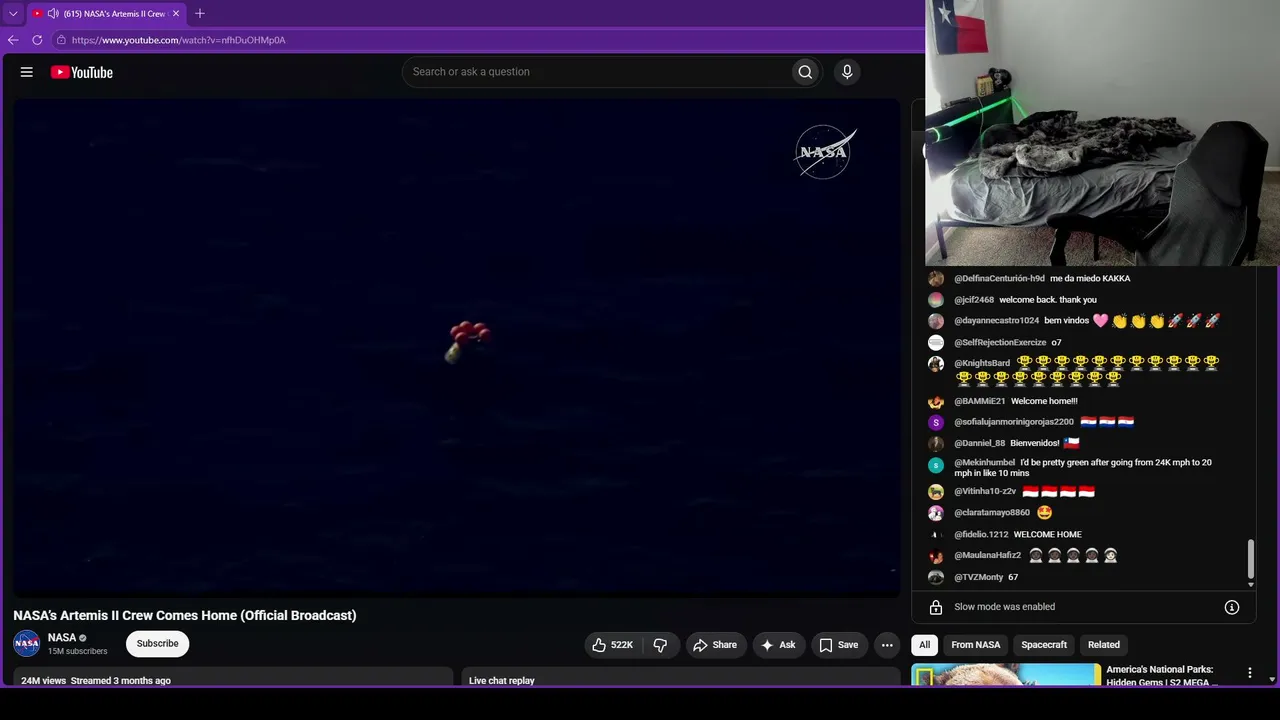Open the Live chat replay panel
Viewport: 1280px width, 720px height.
[680, 677]
